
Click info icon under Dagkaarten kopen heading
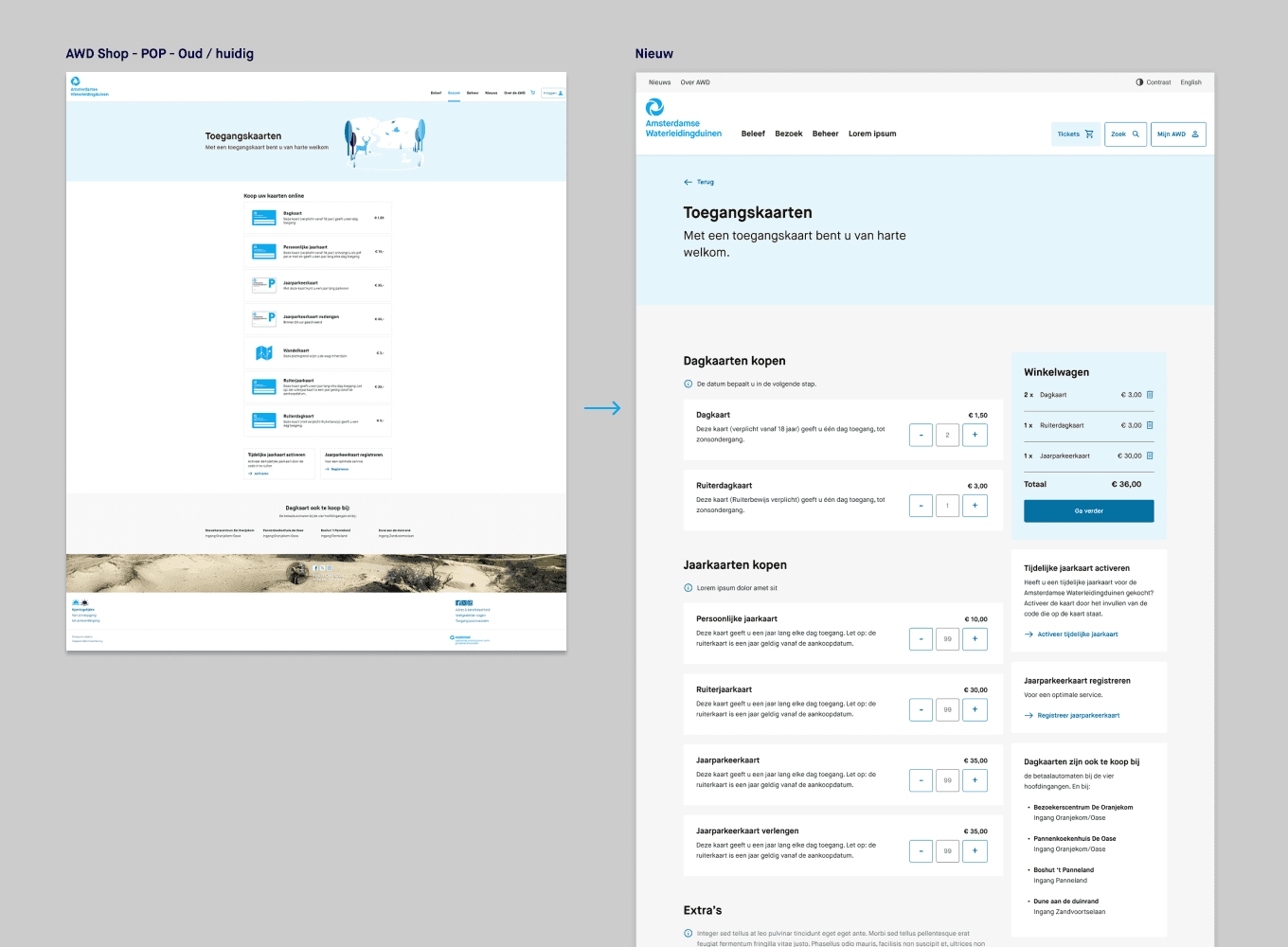[x=689, y=384]
